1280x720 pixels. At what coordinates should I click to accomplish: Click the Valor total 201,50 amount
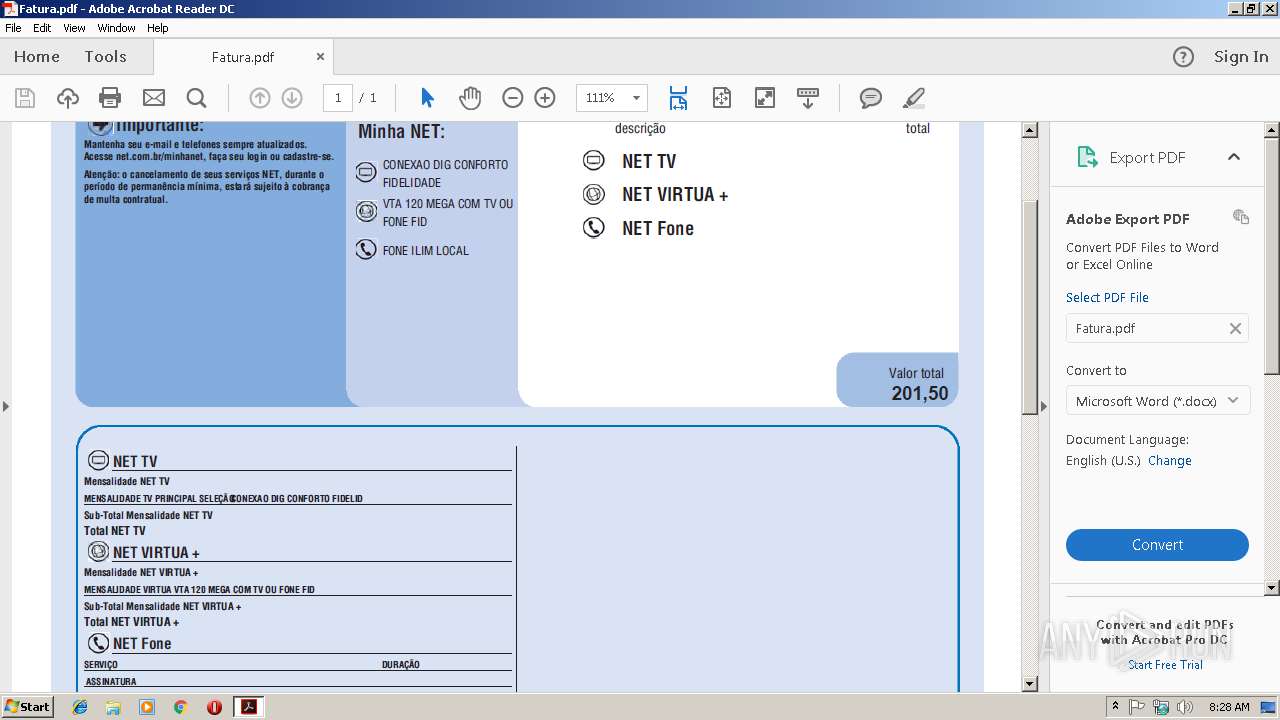coord(919,393)
